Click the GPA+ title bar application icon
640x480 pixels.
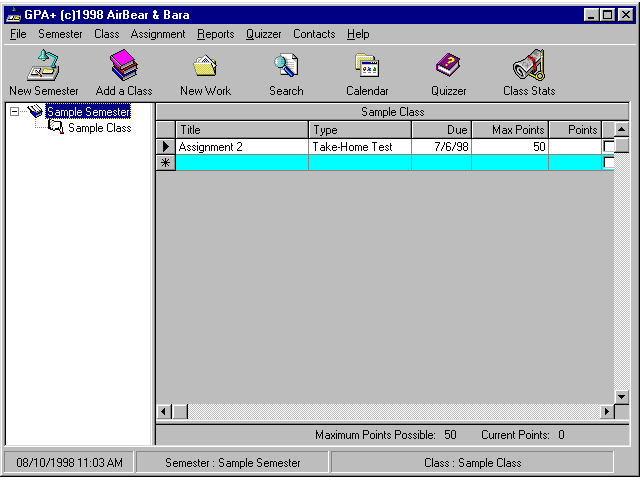point(13,15)
